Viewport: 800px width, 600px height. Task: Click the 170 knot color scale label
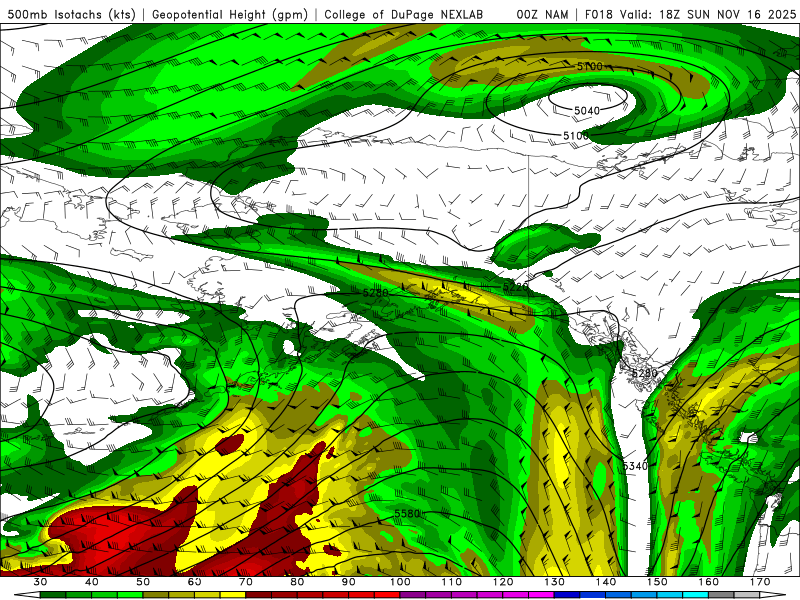(x=760, y=582)
